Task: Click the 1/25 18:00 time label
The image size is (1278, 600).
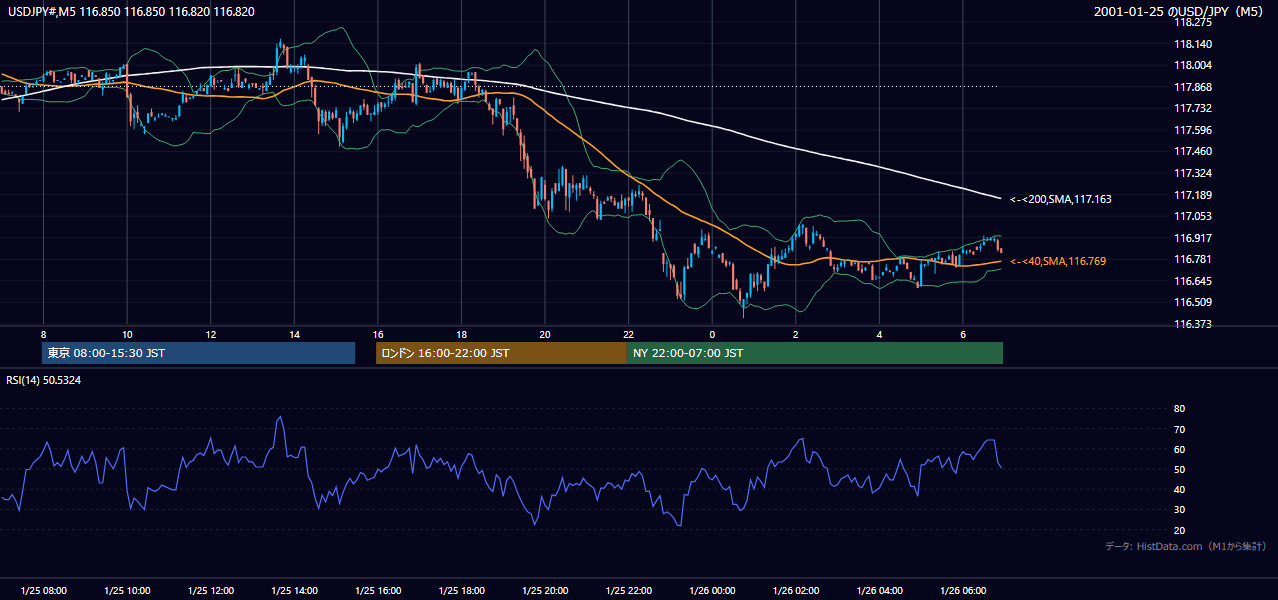Action: point(461,591)
